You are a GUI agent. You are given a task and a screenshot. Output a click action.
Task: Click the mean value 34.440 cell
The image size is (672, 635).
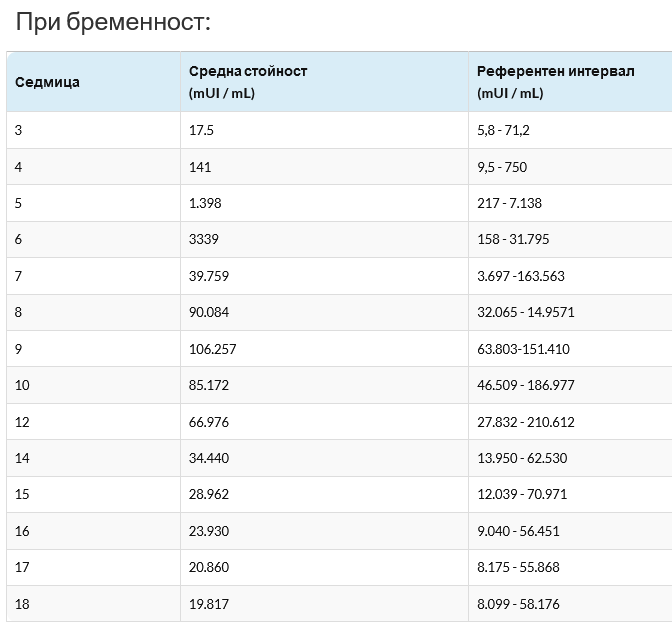tap(208, 458)
